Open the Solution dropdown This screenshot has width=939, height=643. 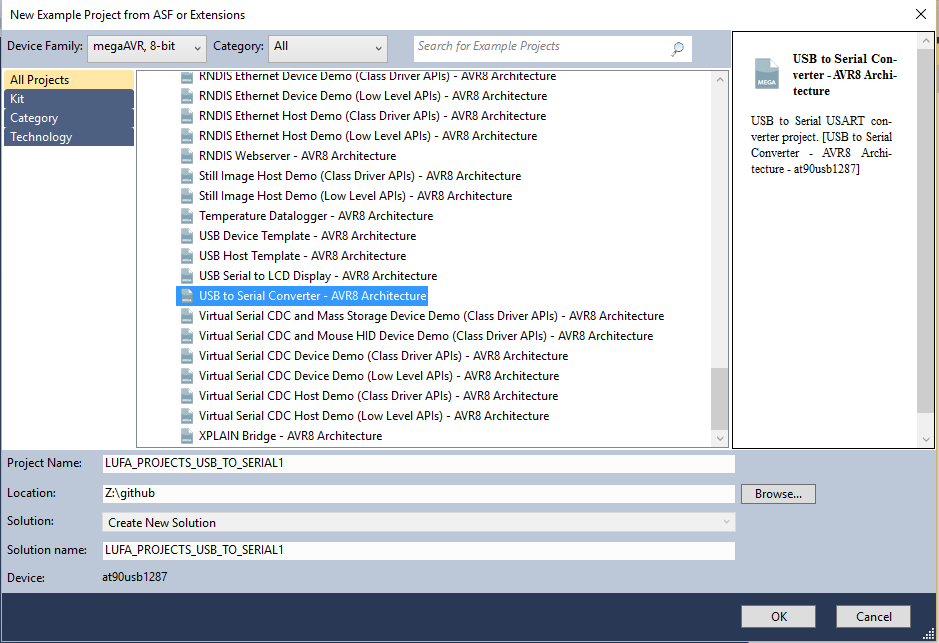coord(419,522)
